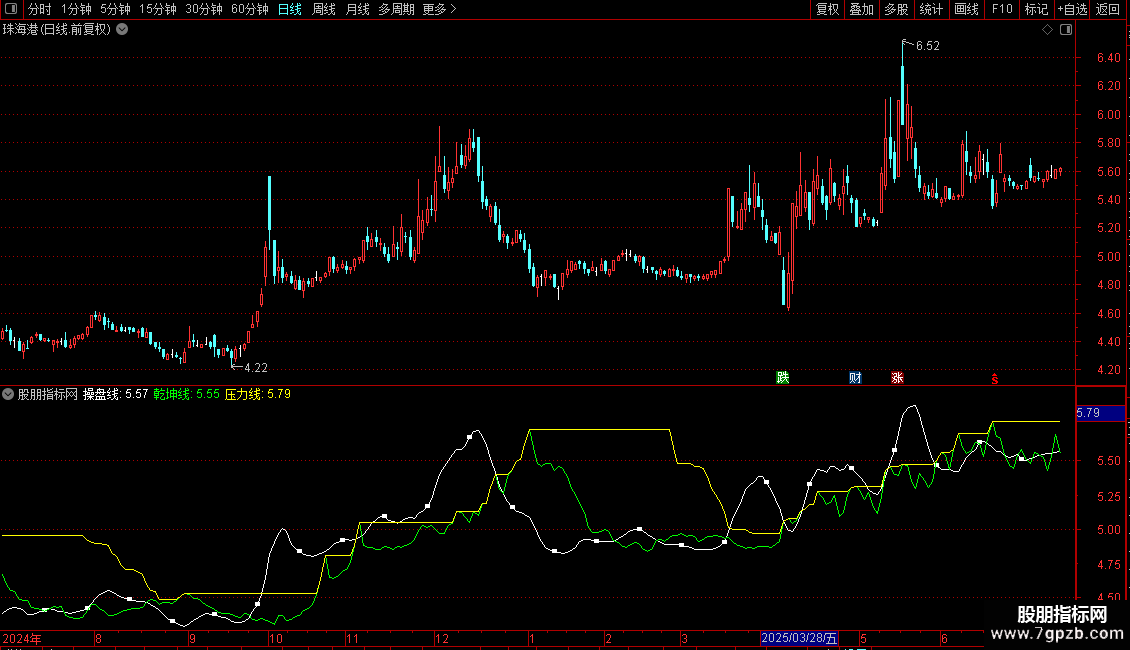This screenshot has width=1130, height=650.
Task: Select the 30分钟 period
Action: [204, 9]
